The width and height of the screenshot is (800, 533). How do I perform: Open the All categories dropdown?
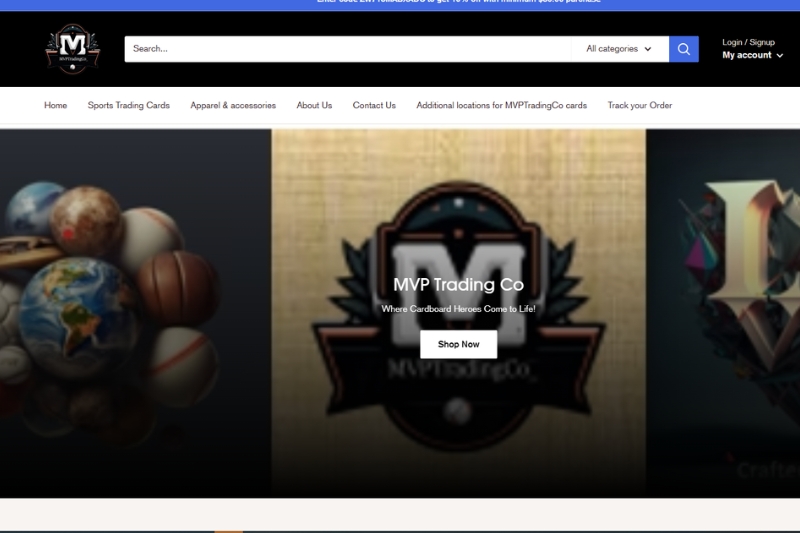619,49
